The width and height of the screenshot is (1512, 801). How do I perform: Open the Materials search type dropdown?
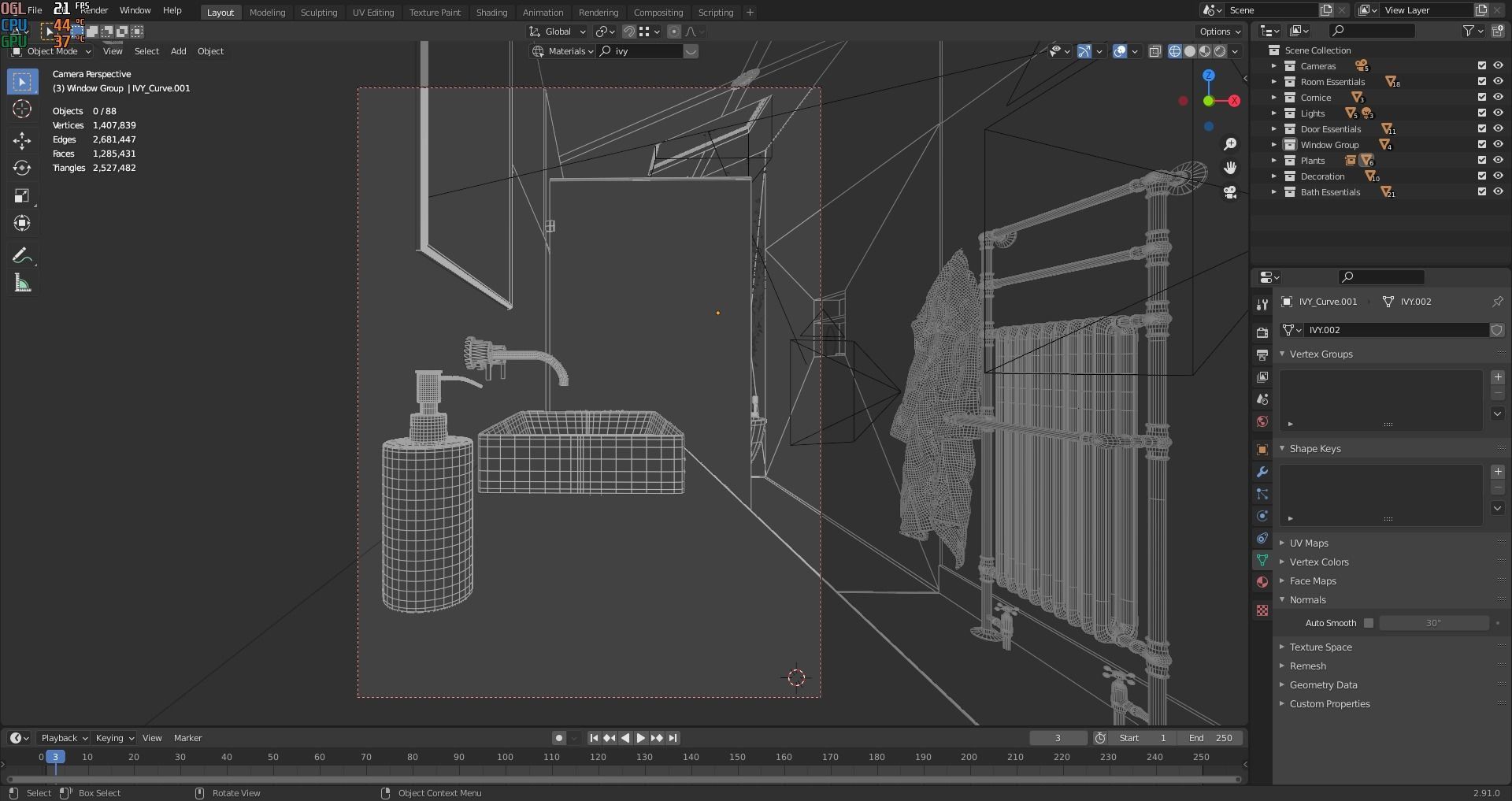[562, 51]
